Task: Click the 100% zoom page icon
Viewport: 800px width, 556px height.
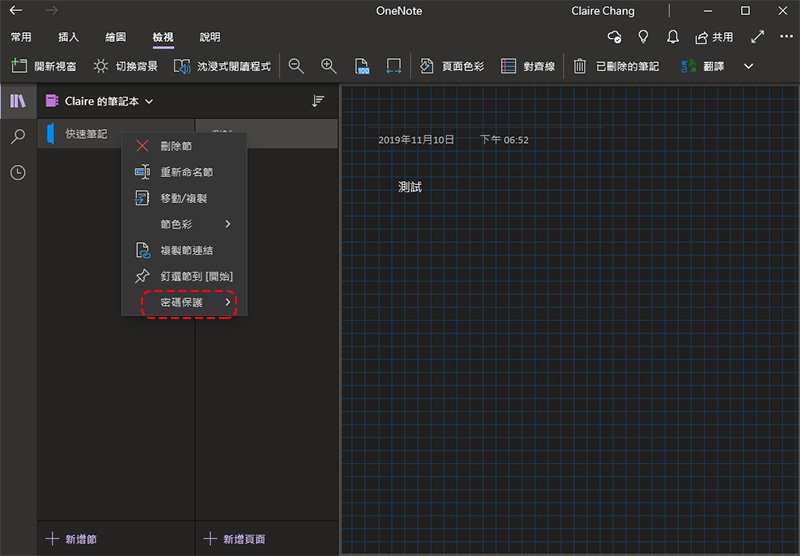Action: tap(361, 66)
